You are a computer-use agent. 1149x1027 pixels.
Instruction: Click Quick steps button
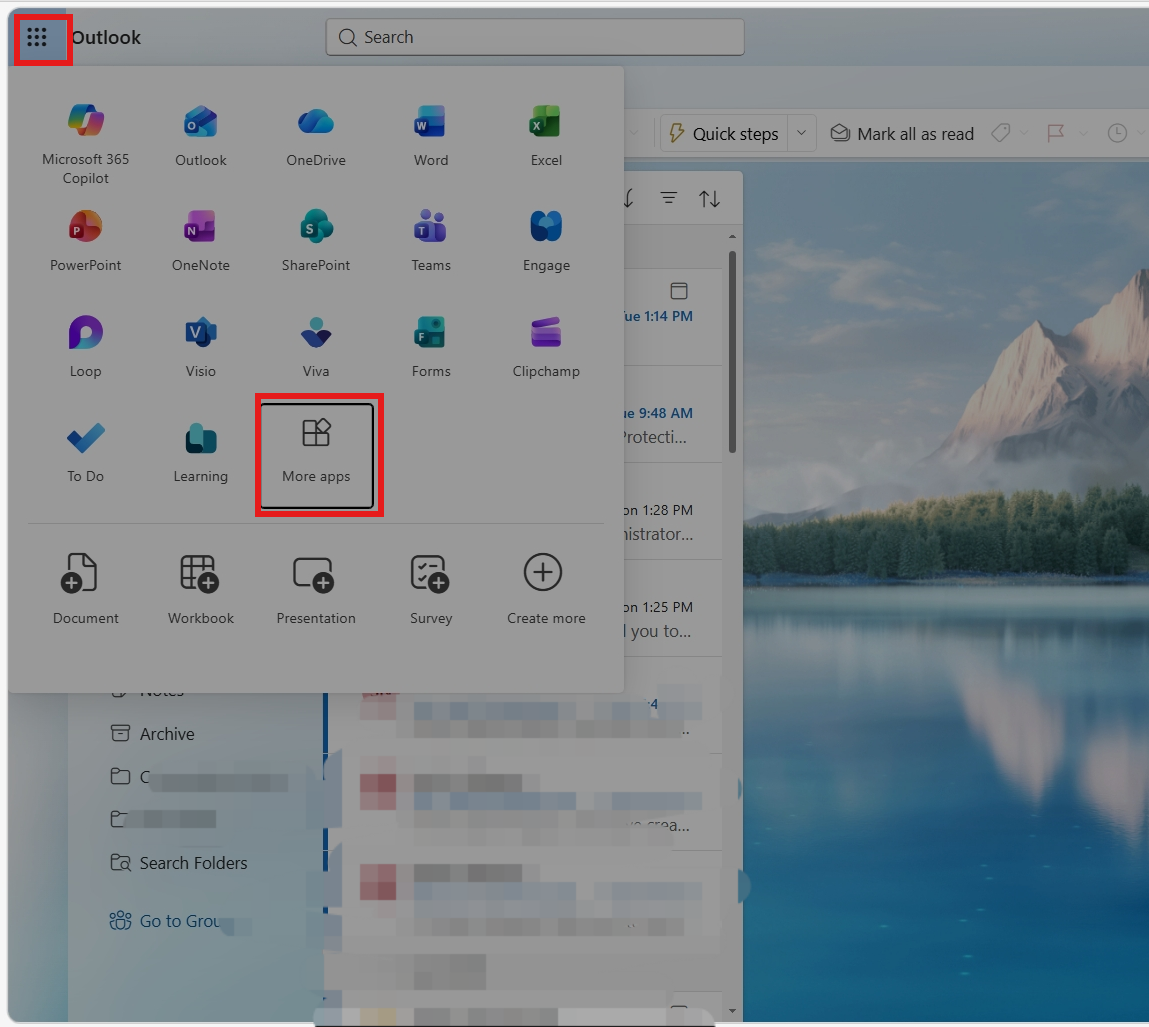point(725,134)
